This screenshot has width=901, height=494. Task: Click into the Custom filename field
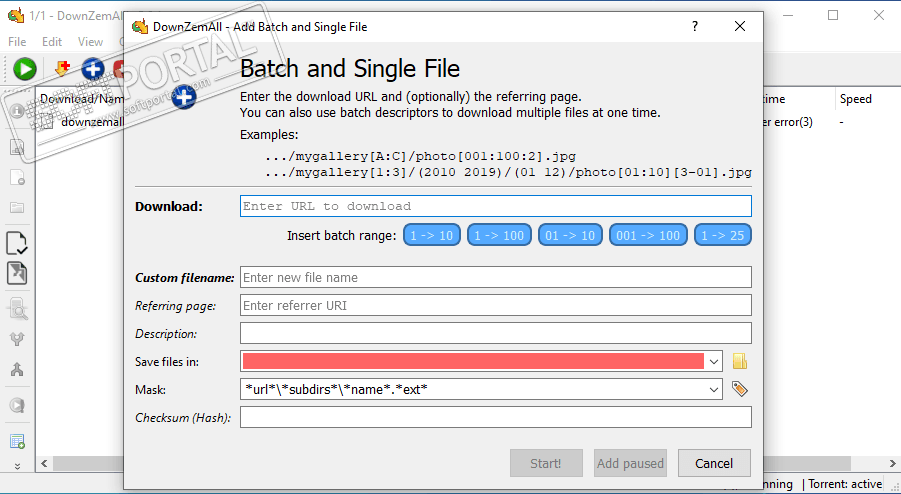tap(496, 277)
